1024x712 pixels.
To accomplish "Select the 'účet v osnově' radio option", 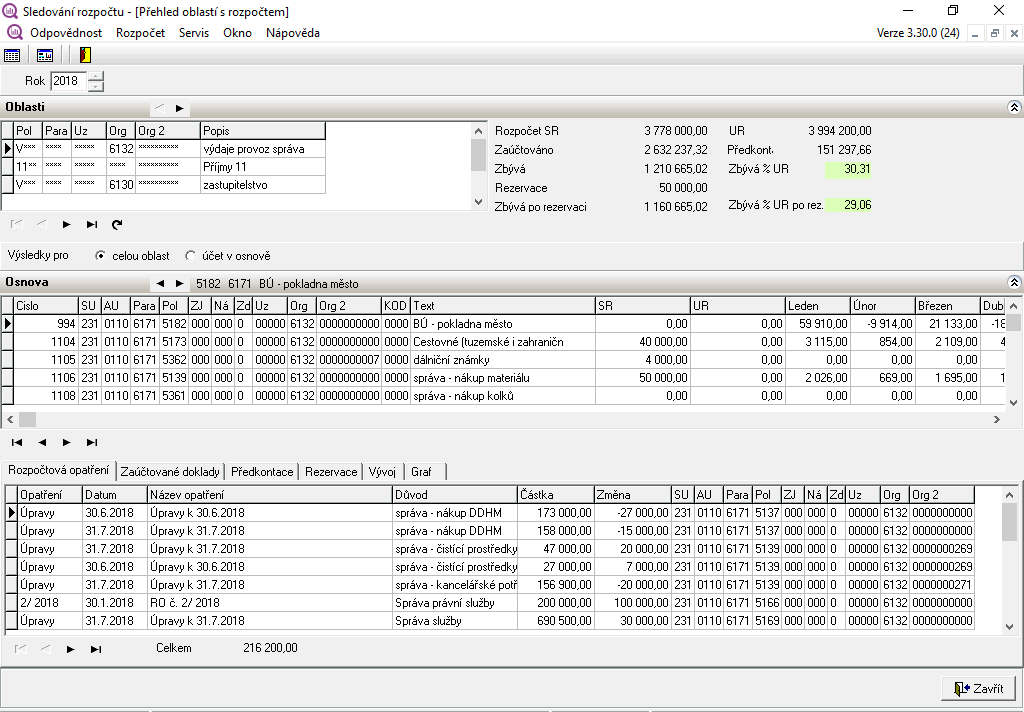I will click(x=191, y=256).
